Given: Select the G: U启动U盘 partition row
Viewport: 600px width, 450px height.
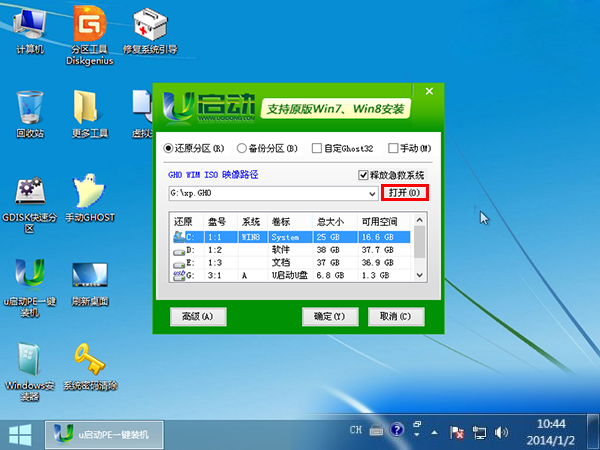Looking at the screenshot, I should click(291, 275).
